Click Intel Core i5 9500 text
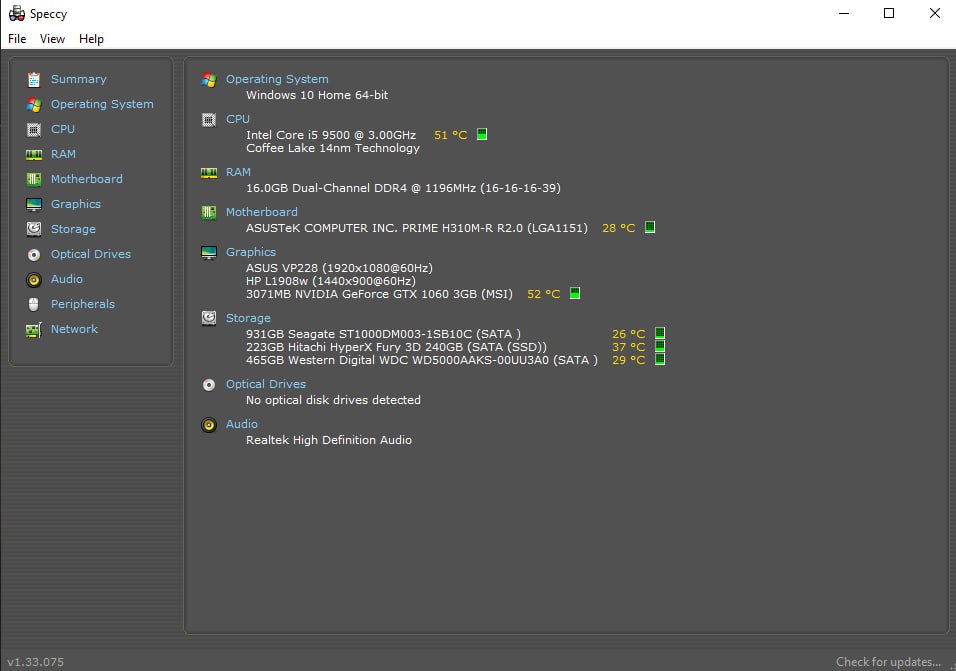The height and width of the screenshot is (671, 956). pos(331,135)
